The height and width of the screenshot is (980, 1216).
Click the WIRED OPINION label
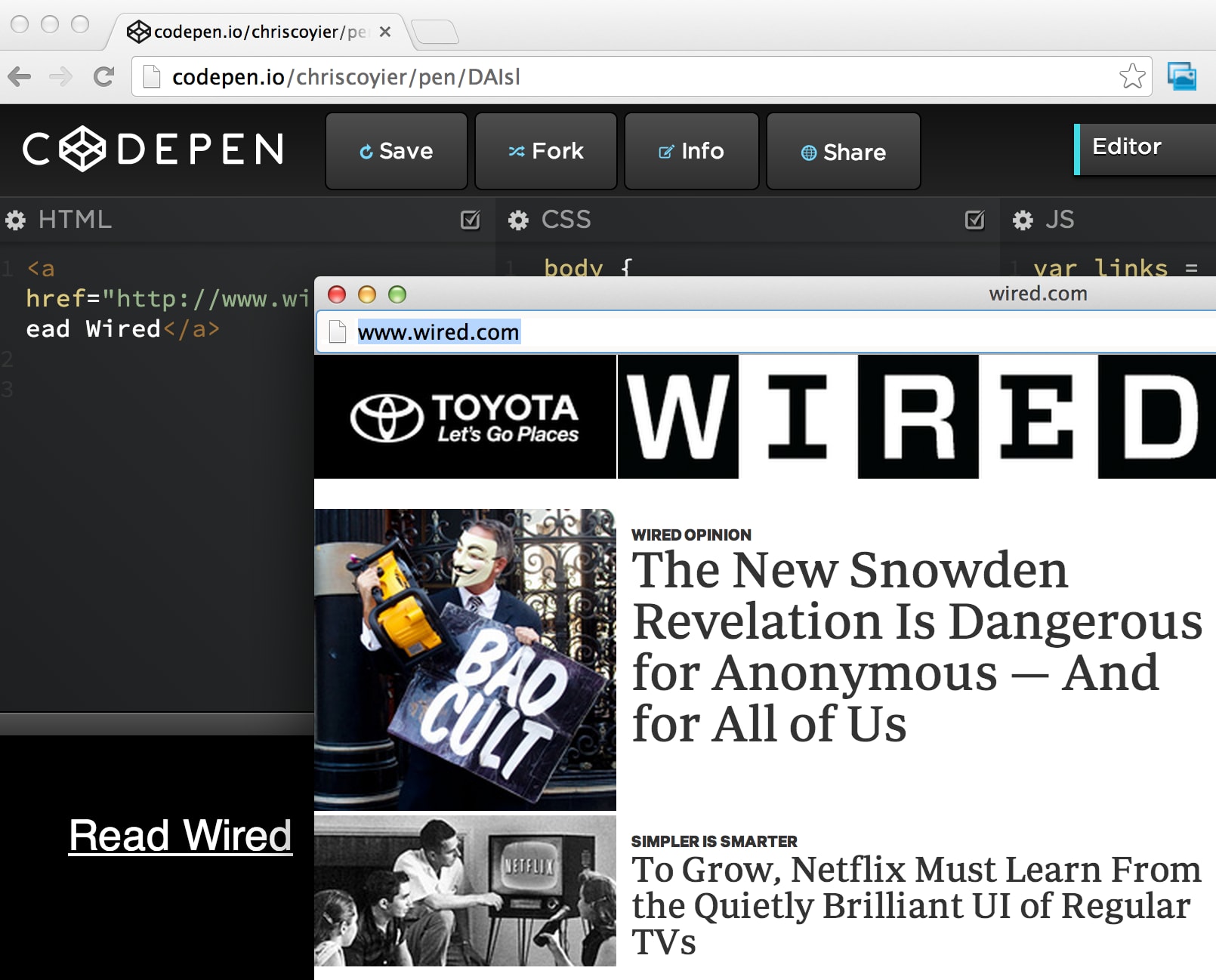pyautogui.click(x=691, y=535)
